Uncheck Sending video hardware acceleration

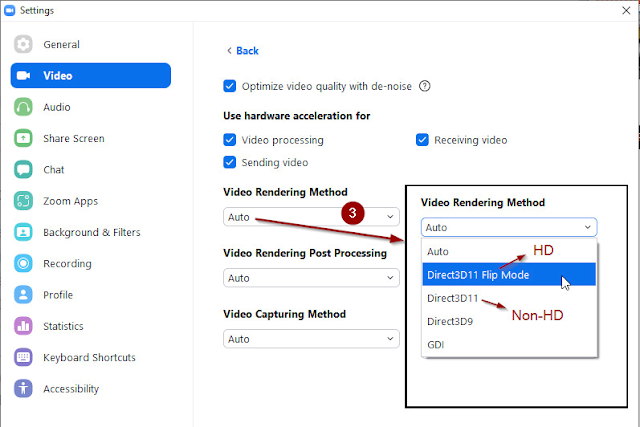click(229, 162)
